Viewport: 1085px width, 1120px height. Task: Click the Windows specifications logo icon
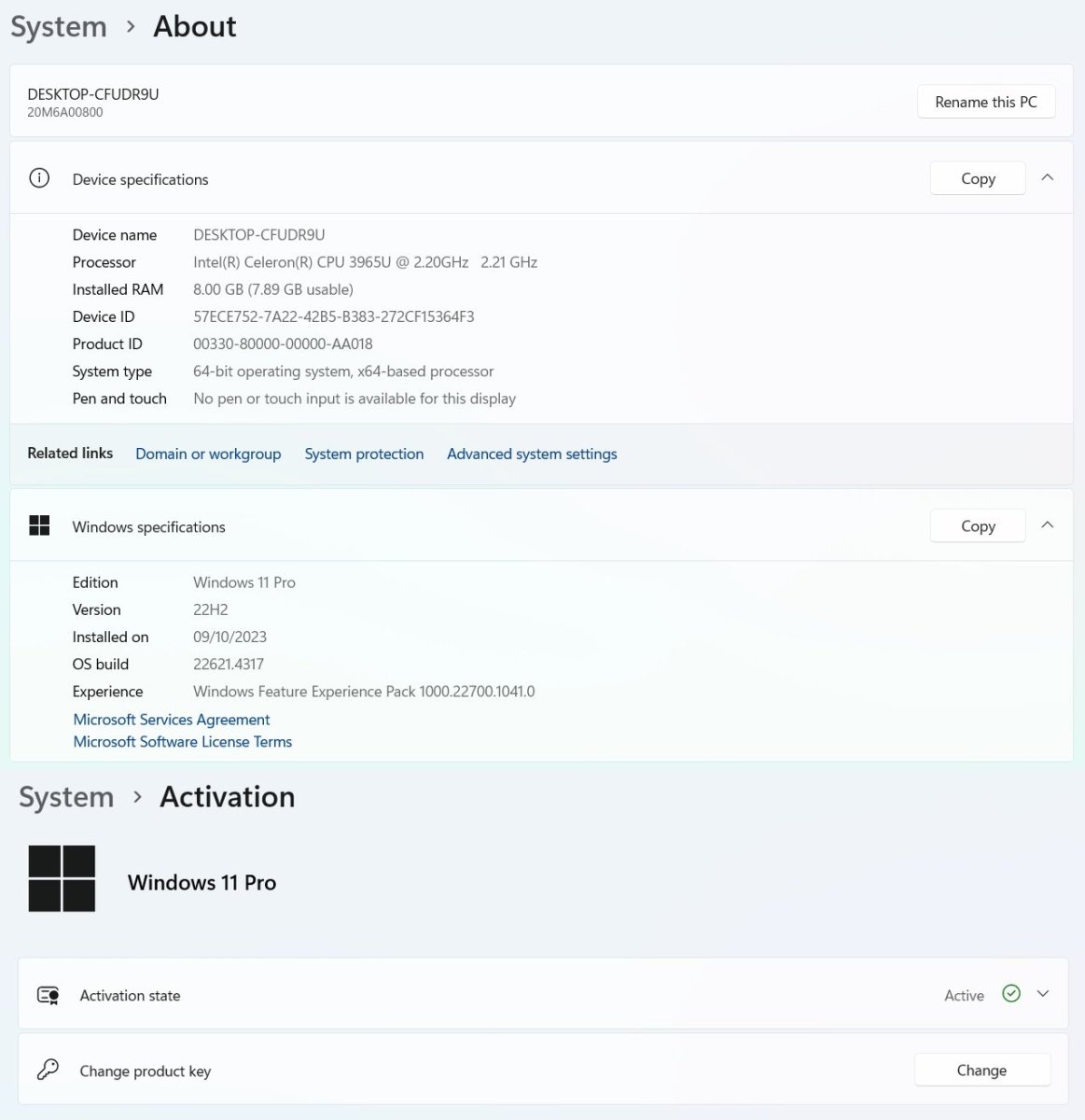[x=39, y=525]
